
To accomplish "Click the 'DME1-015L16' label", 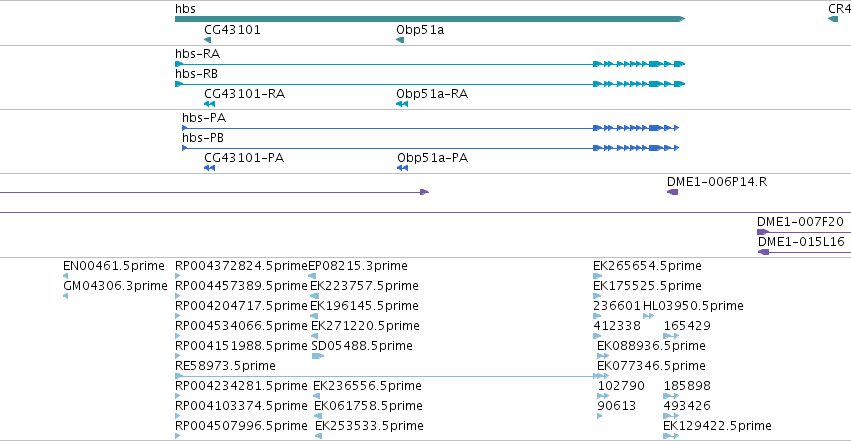I will point(802,241).
